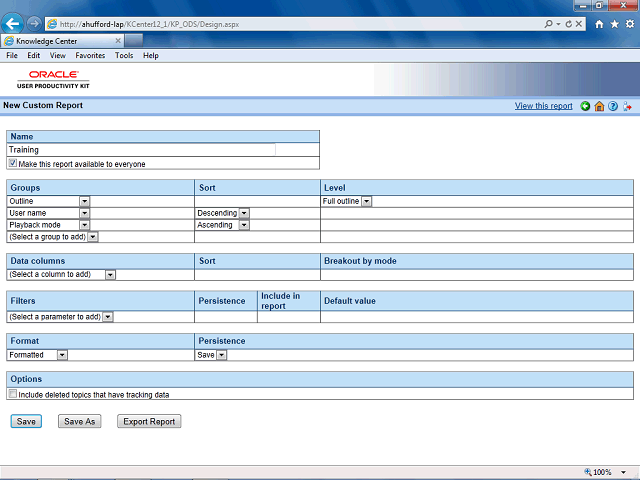
Task: Click the Oracle User Productivity Kit logo
Action: tap(53, 79)
